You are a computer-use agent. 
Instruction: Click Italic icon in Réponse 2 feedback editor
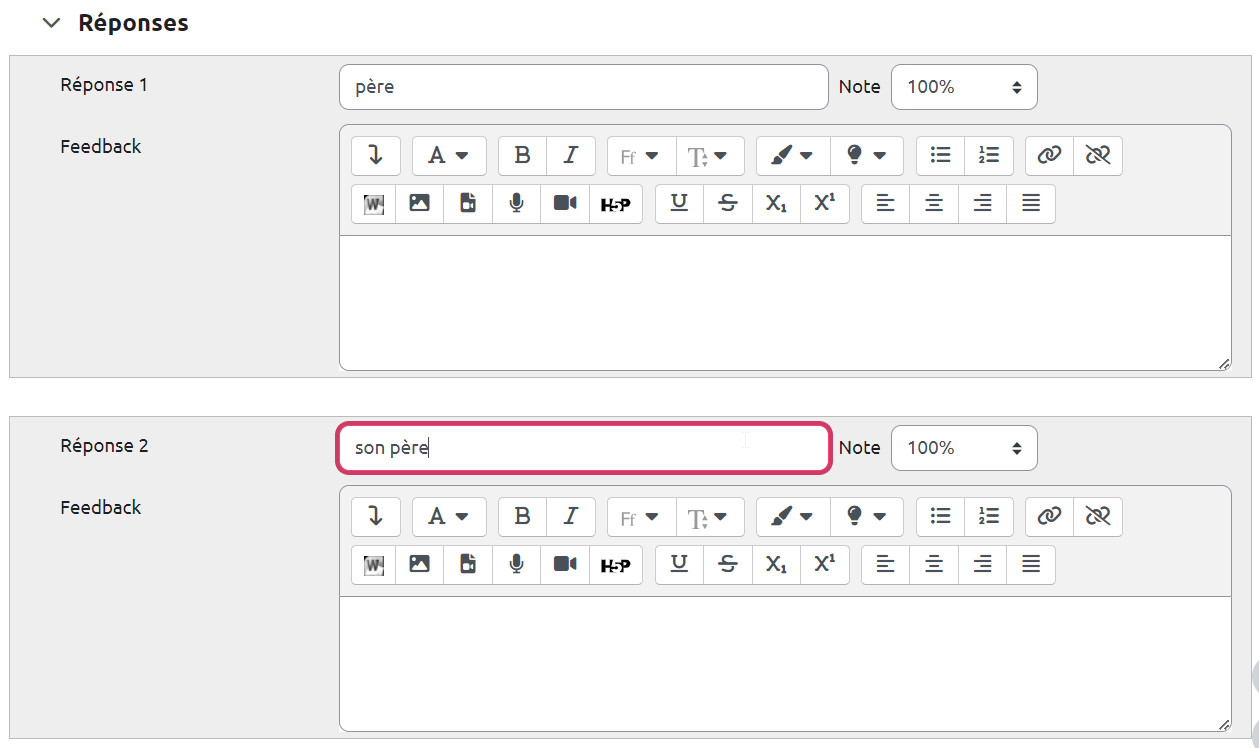click(x=571, y=517)
